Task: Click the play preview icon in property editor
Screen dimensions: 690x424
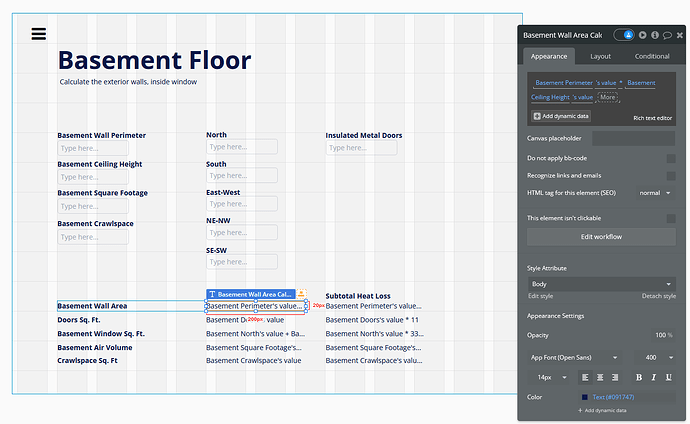Action: pos(642,35)
